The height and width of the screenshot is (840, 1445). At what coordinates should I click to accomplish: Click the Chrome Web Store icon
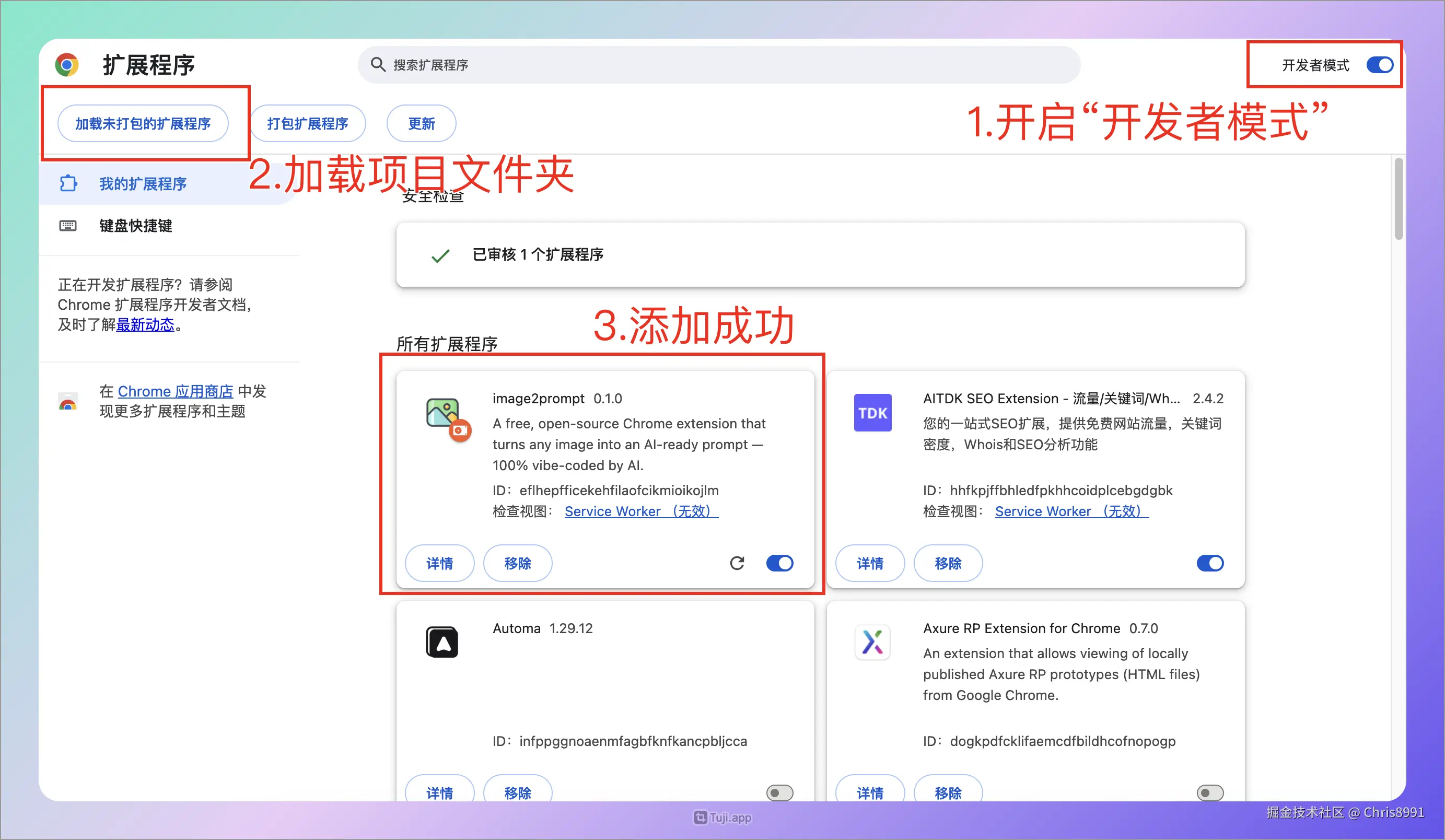pos(68,402)
